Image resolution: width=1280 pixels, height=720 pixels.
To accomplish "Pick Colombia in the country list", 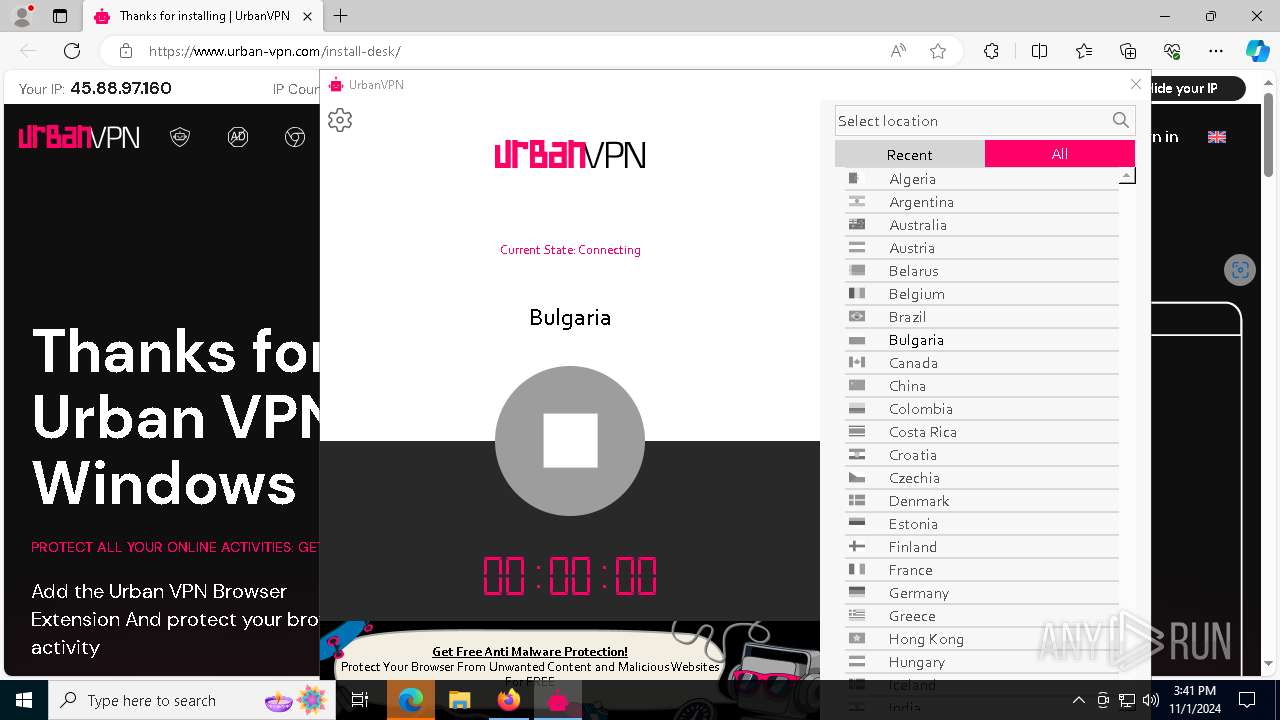I will click(982, 409).
